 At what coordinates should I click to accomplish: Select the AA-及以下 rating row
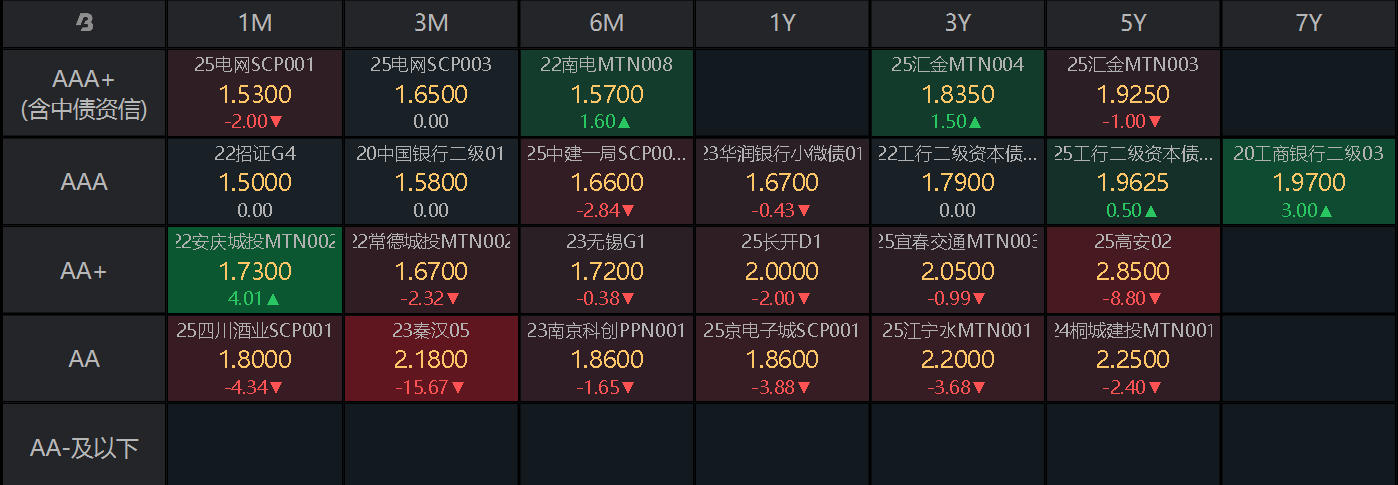84,448
